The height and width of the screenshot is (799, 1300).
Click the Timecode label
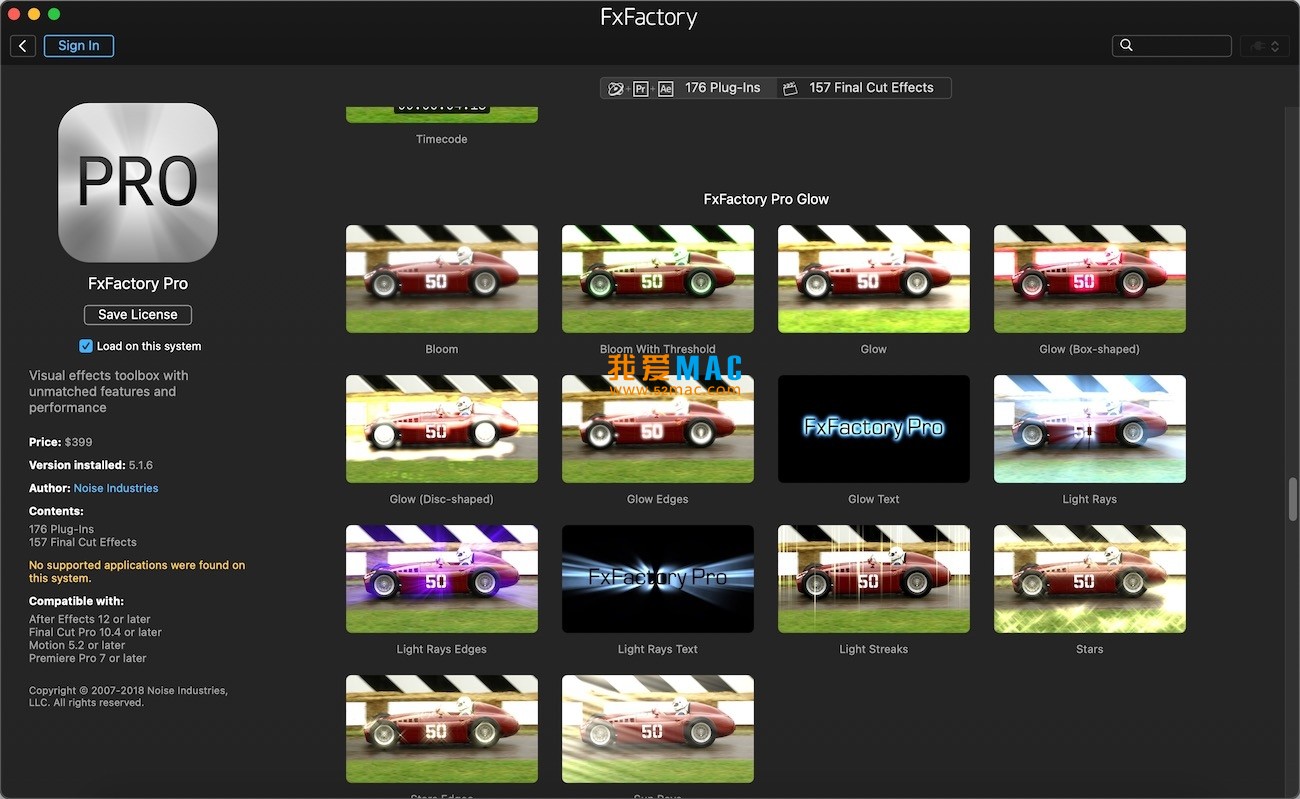tap(442, 139)
